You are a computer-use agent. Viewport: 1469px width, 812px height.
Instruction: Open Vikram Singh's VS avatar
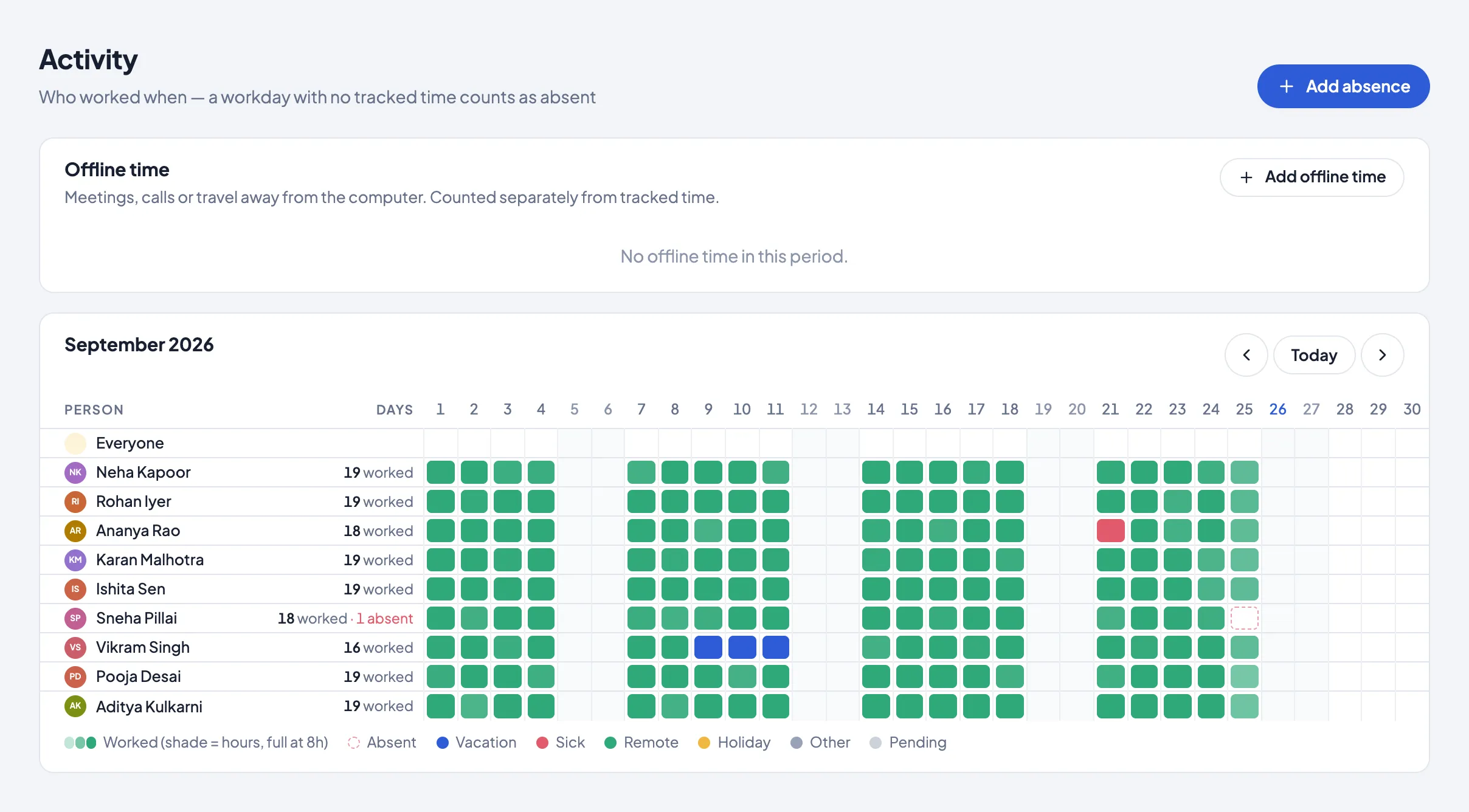pyautogui.click(x=75, y=647)
